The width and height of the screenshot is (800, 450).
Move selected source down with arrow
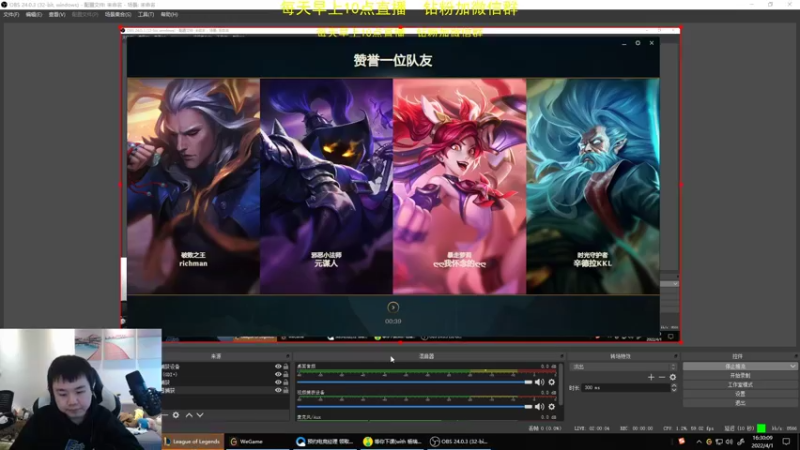[x=200, y=415]
